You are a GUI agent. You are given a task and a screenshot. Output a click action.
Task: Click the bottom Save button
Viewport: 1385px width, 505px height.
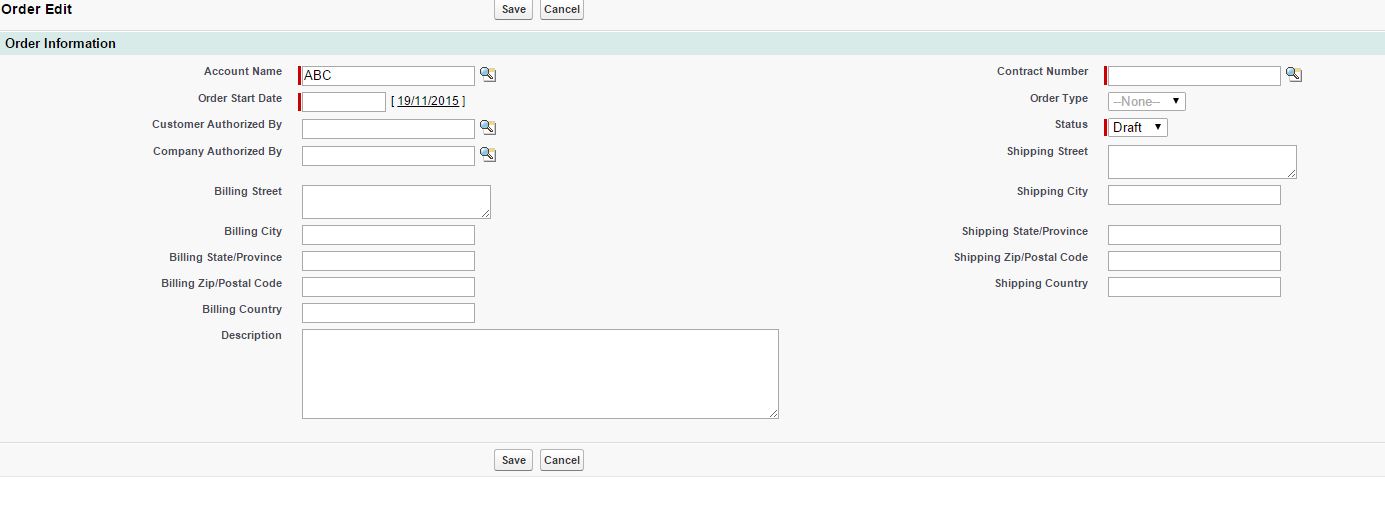click(x=513, y=460)
